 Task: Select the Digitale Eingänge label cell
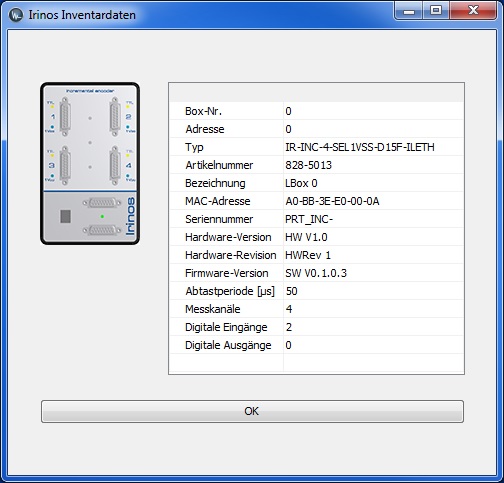[227, 327]
